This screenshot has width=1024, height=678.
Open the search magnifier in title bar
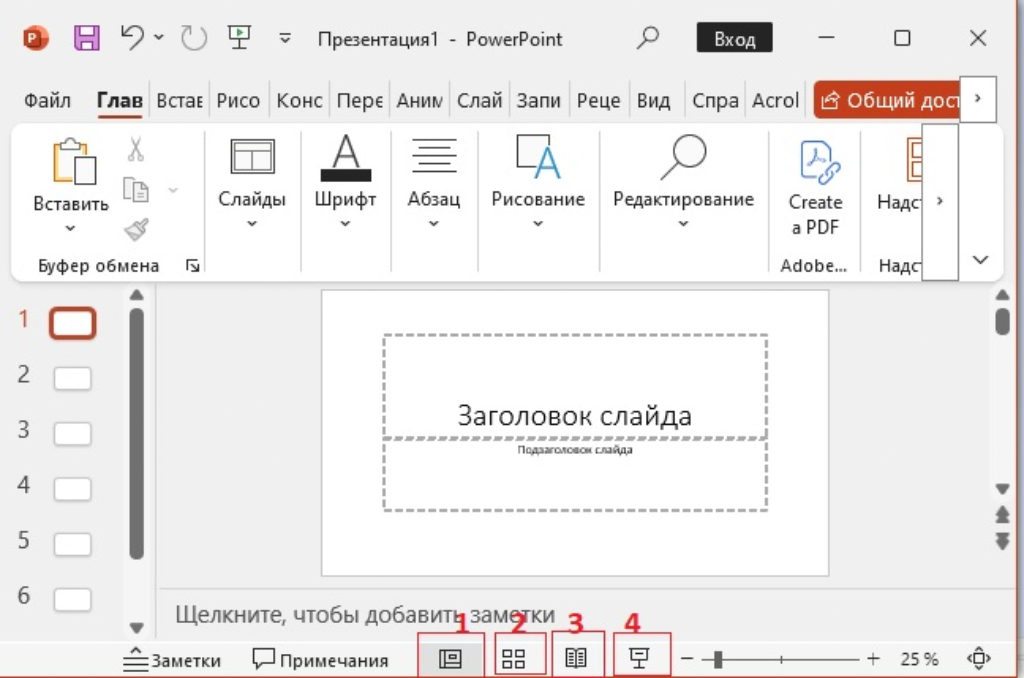click(648, 38)
